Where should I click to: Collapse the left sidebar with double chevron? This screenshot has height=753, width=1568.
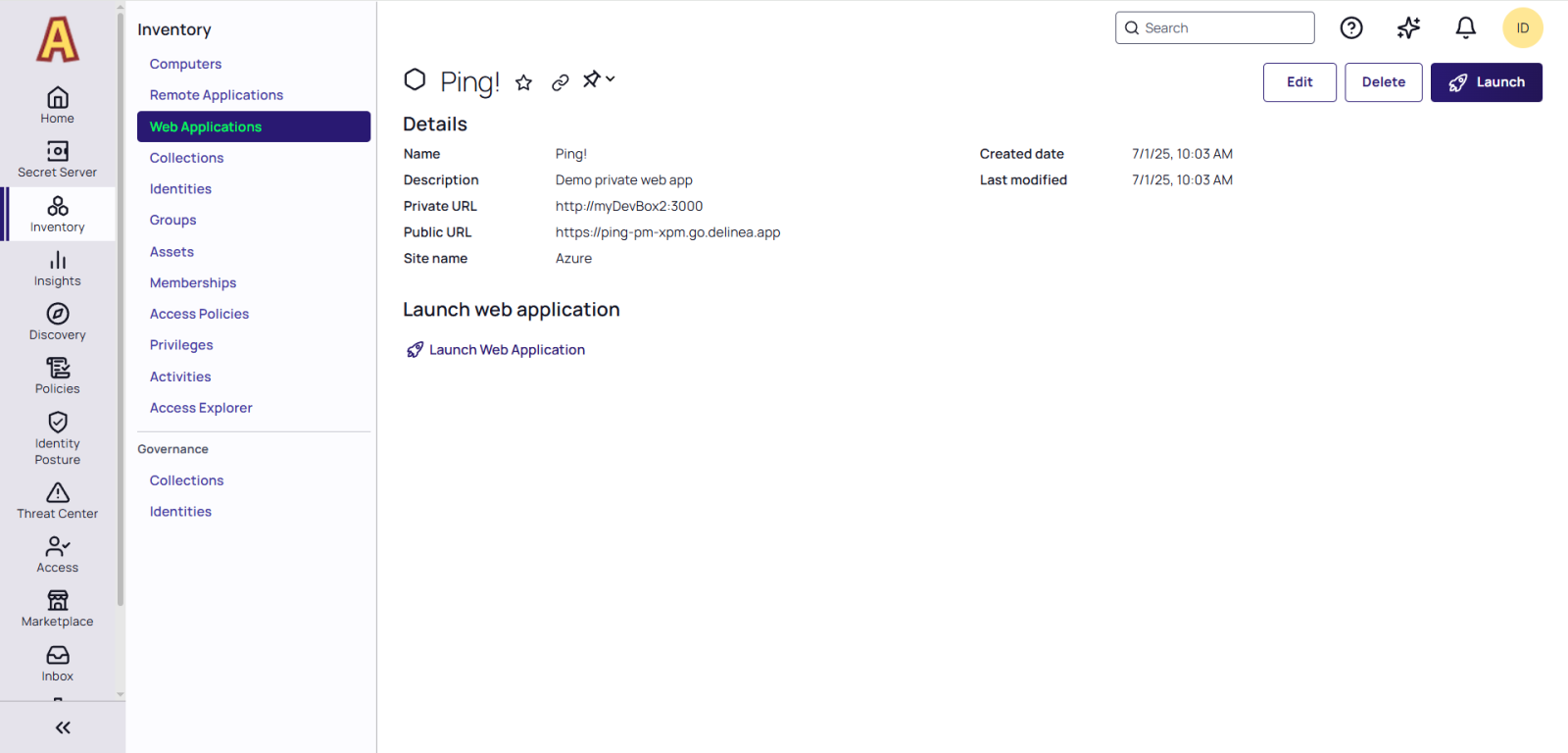click(63, 728)
